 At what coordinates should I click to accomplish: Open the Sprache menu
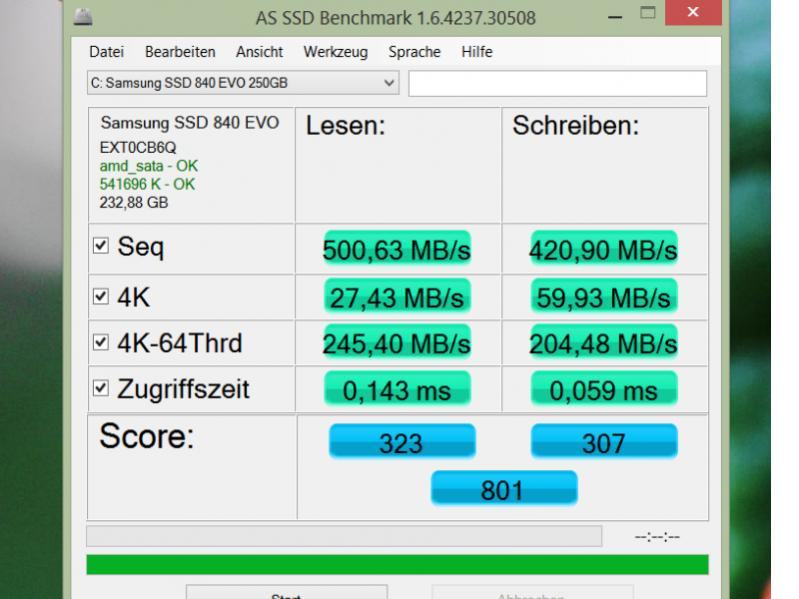tap(414, 52)
